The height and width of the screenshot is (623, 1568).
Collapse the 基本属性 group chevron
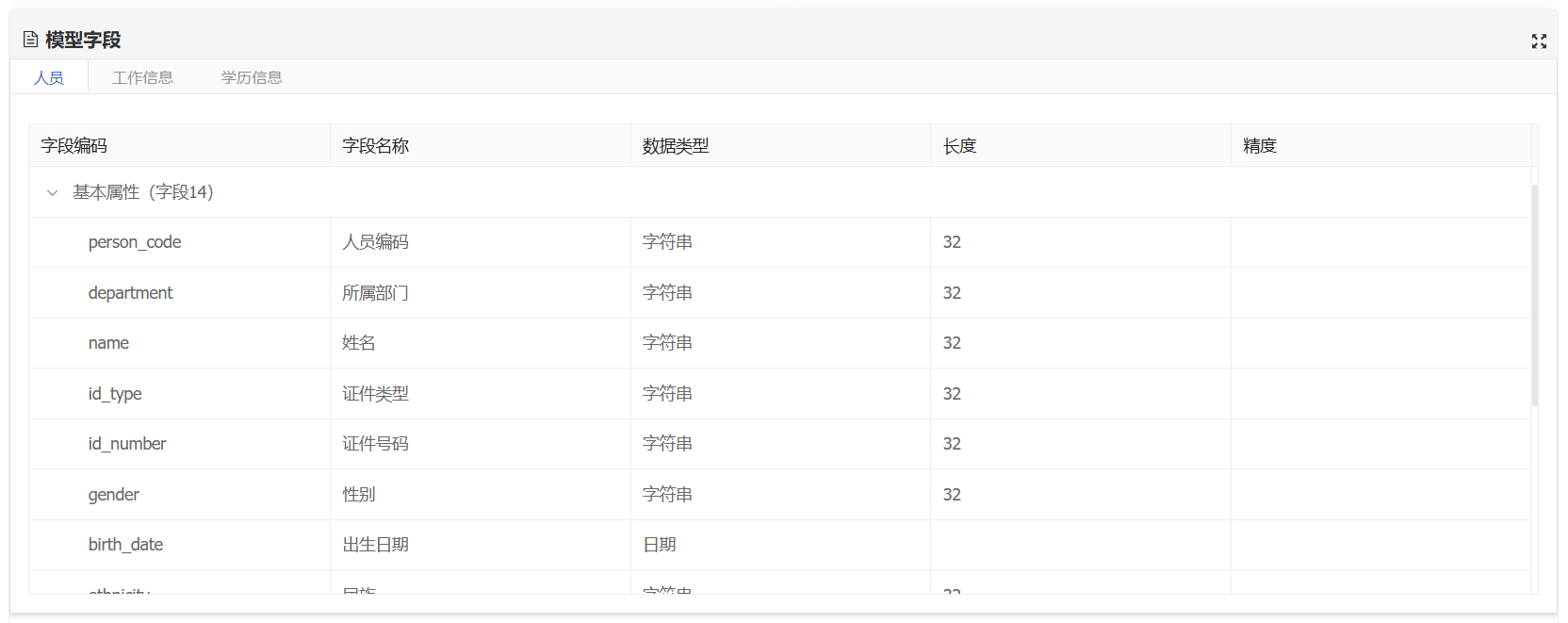coord(53,192)
